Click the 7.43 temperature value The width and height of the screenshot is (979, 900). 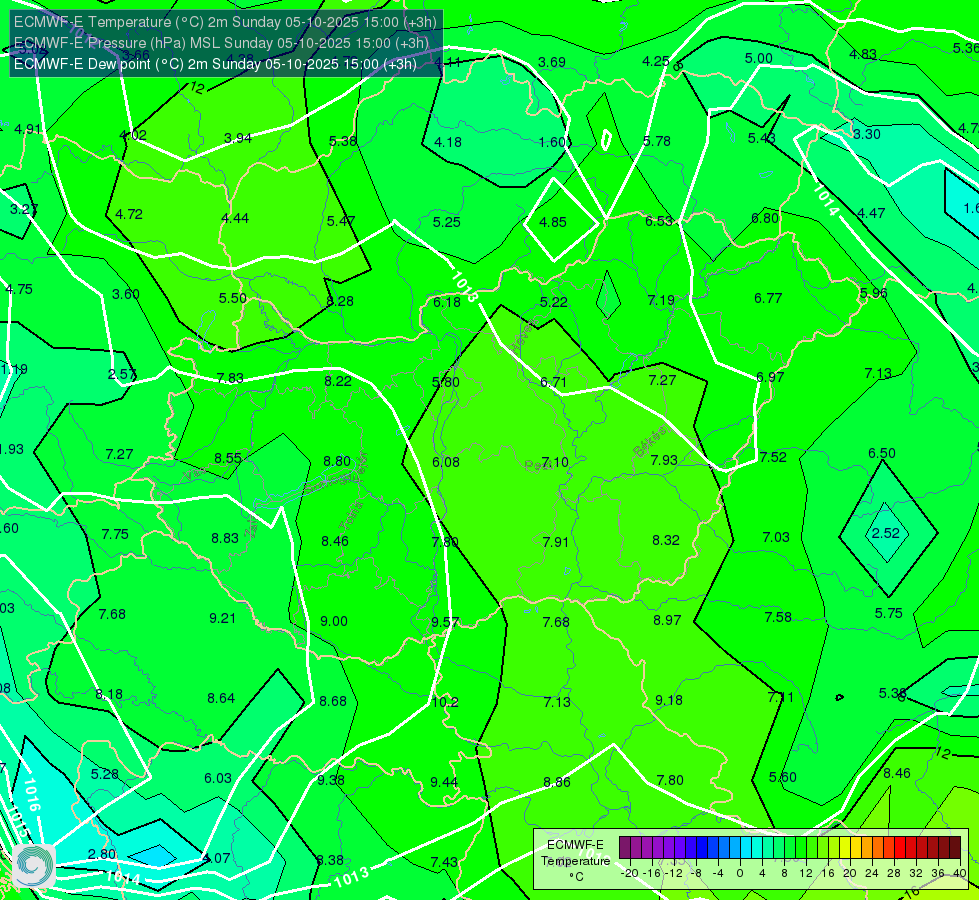444,862
